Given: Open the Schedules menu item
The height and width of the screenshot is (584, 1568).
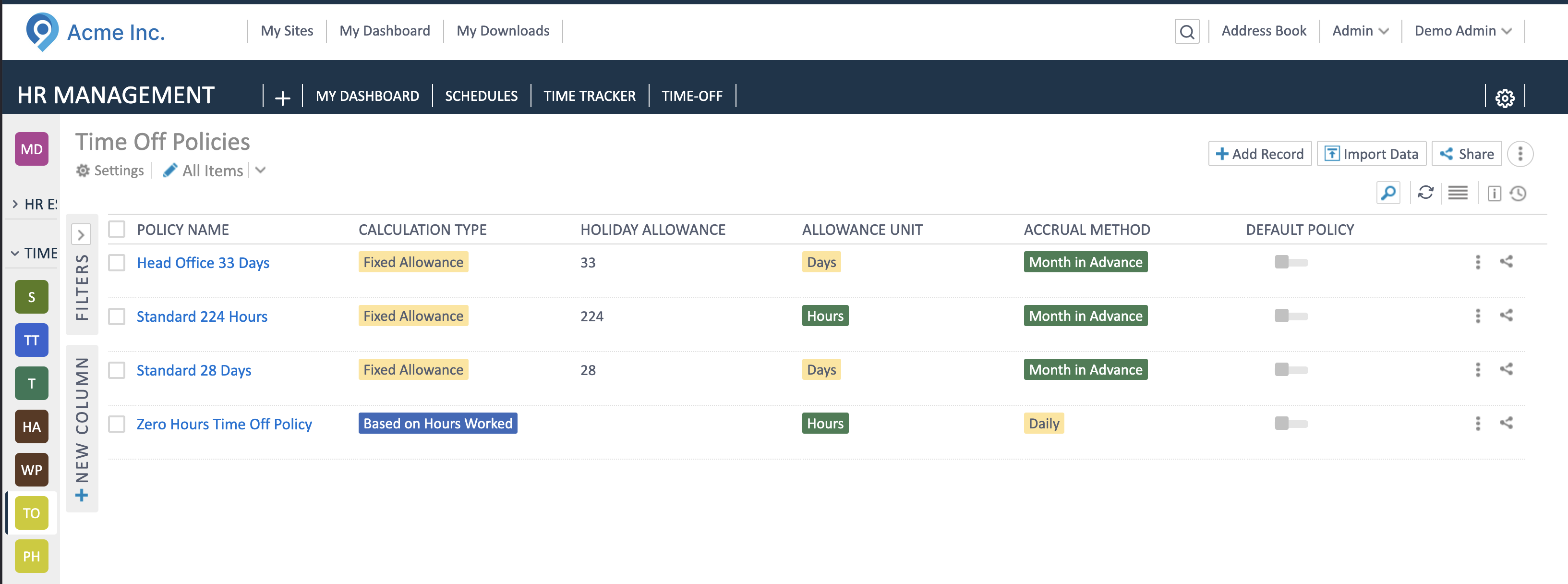Looking at the screenshot, I should tap(481, 96).
